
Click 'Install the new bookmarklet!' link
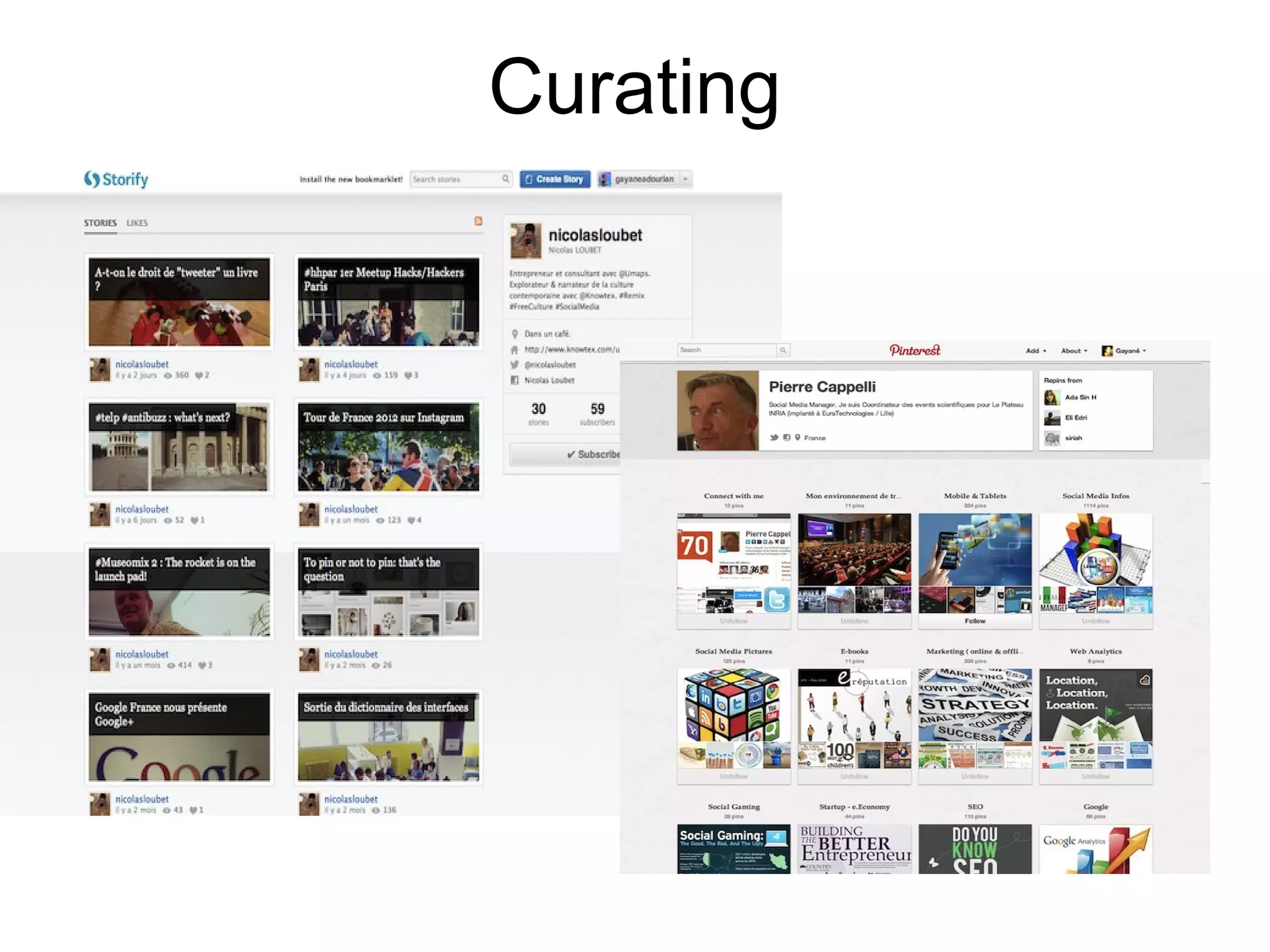point(351,179)
